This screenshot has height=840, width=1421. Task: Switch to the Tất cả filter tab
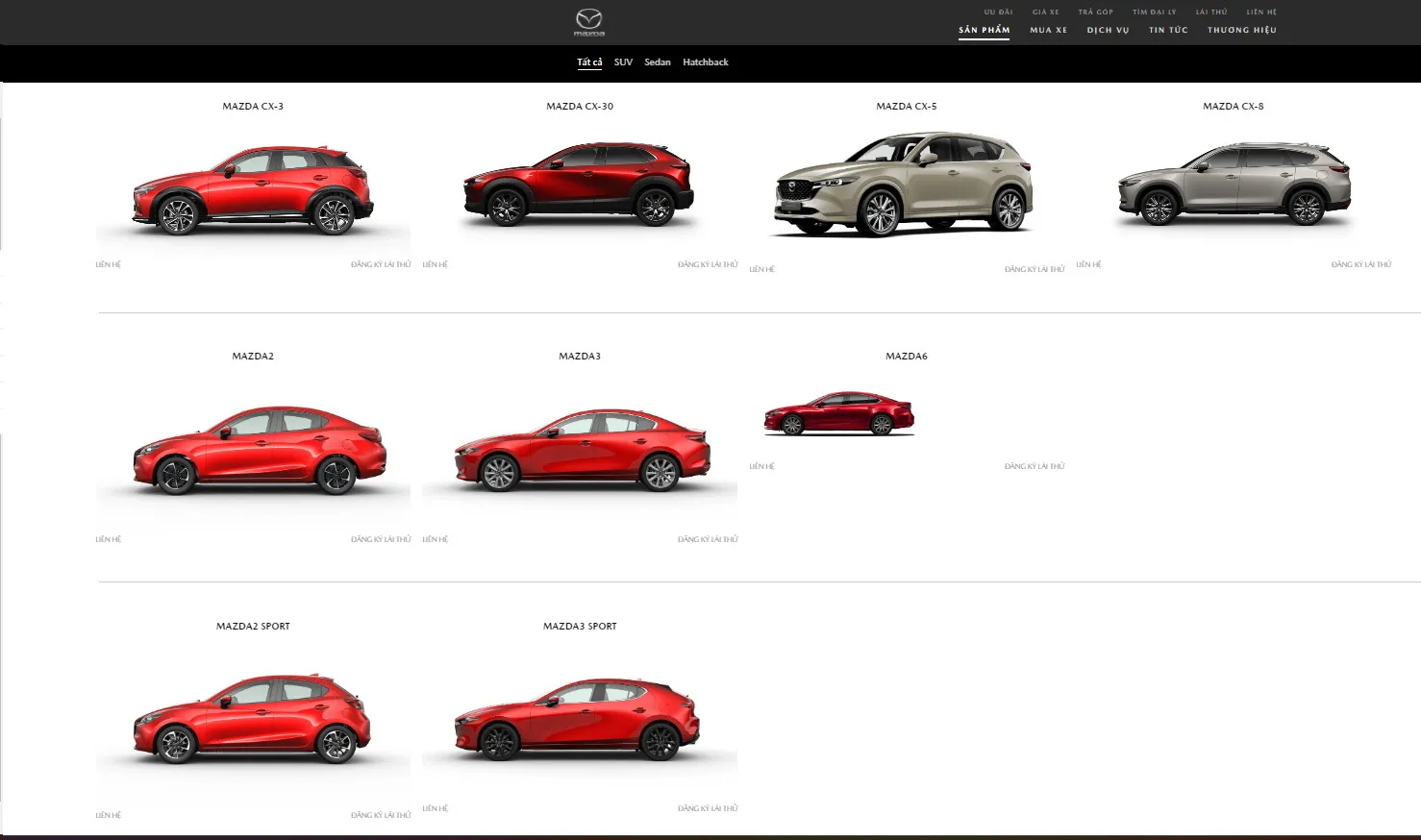[589, 62]
